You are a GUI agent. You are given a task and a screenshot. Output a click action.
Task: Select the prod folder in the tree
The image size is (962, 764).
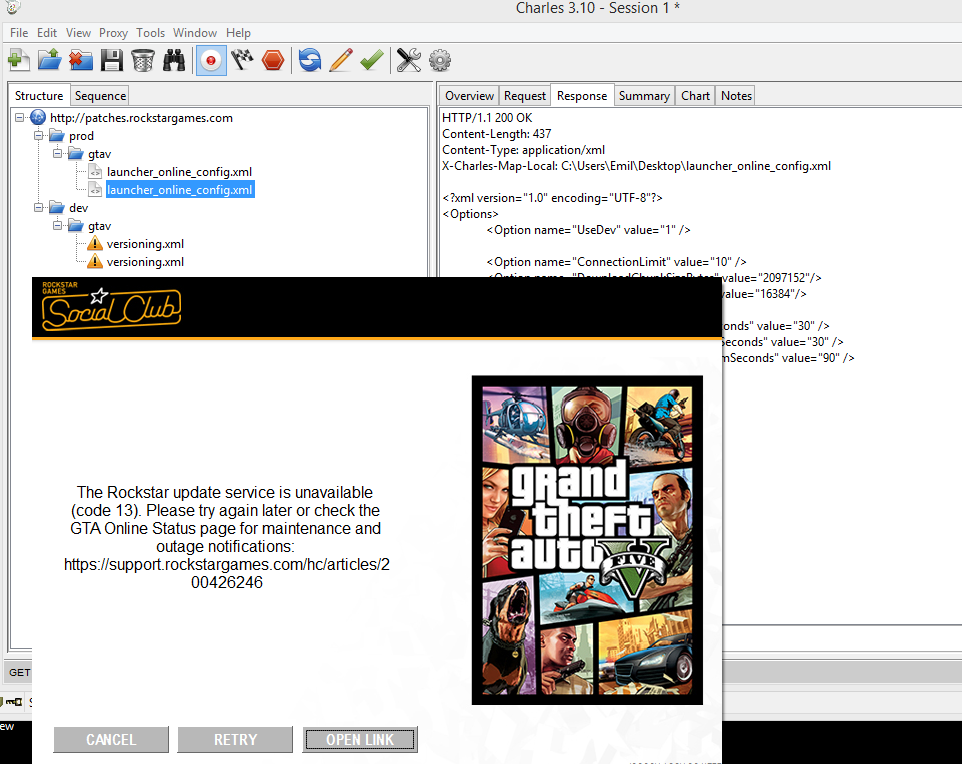[81, 136]
